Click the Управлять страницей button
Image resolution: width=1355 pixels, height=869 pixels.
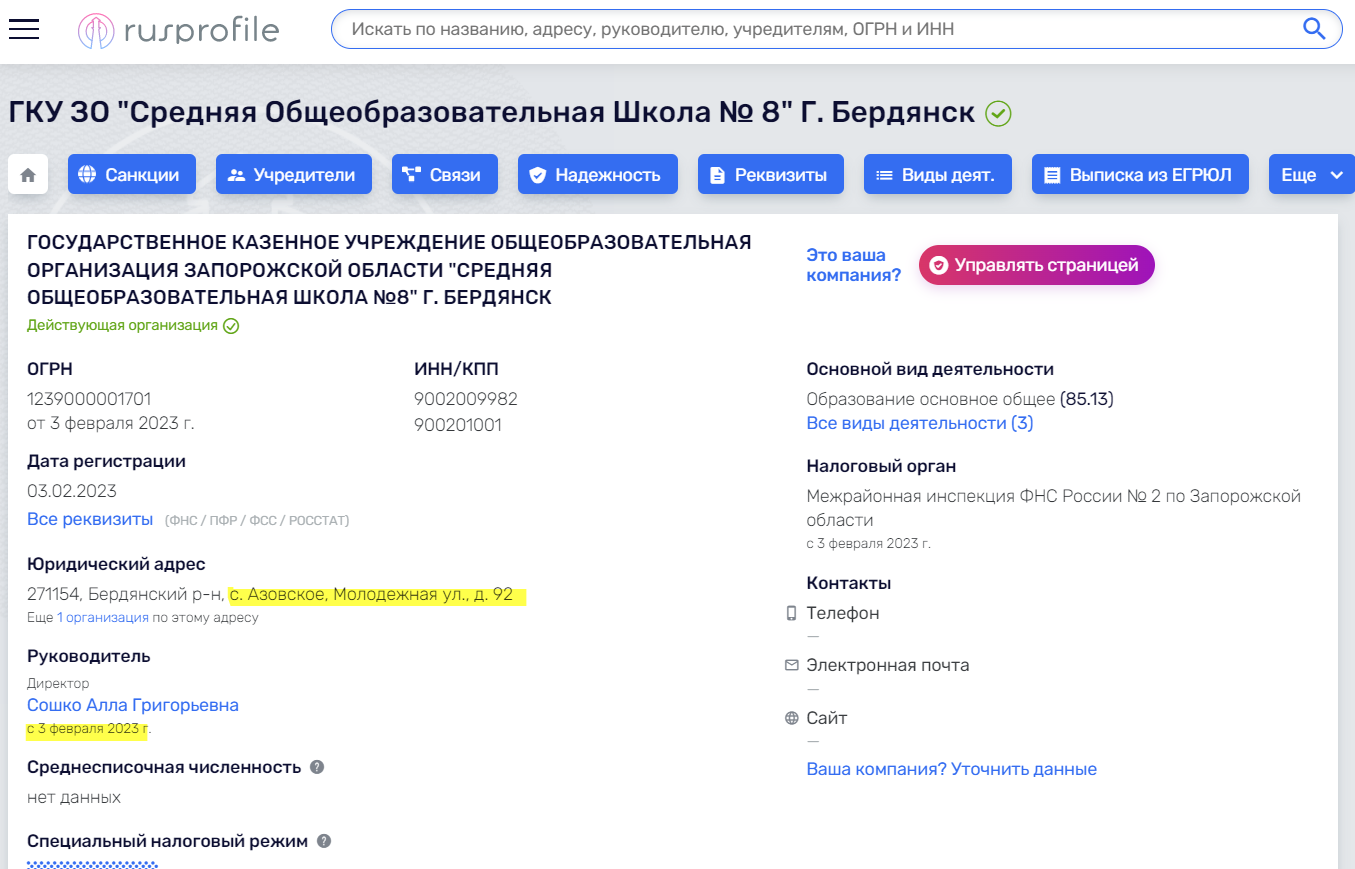1036,265
